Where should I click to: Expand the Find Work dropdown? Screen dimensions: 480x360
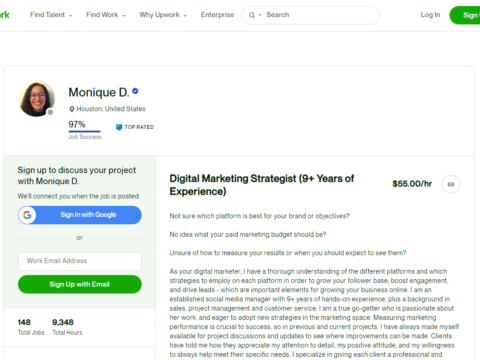(x=106, y=15)
